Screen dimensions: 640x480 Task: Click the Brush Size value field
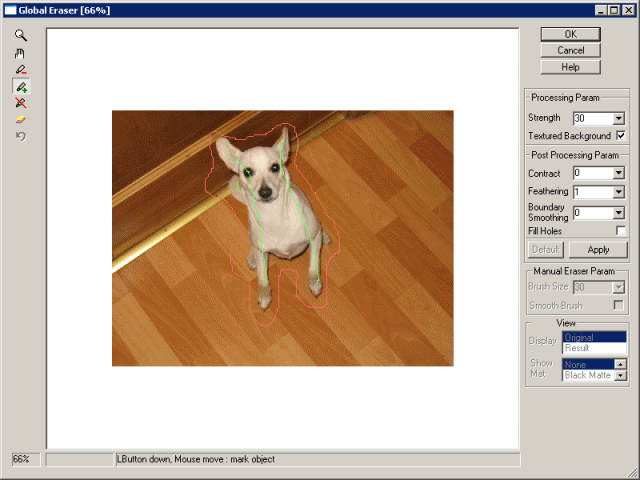593,287
